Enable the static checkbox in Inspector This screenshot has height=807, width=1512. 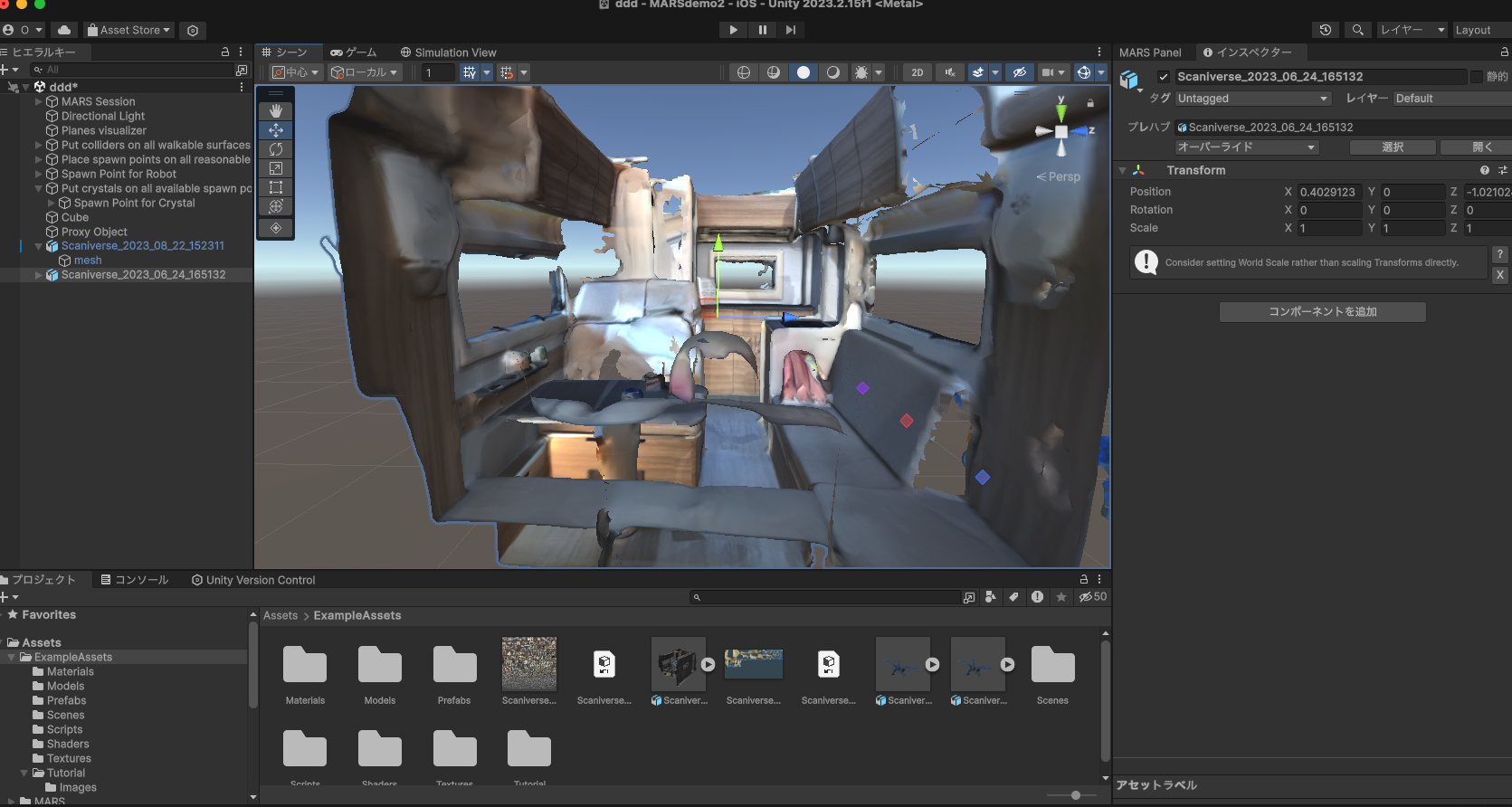1477,77
